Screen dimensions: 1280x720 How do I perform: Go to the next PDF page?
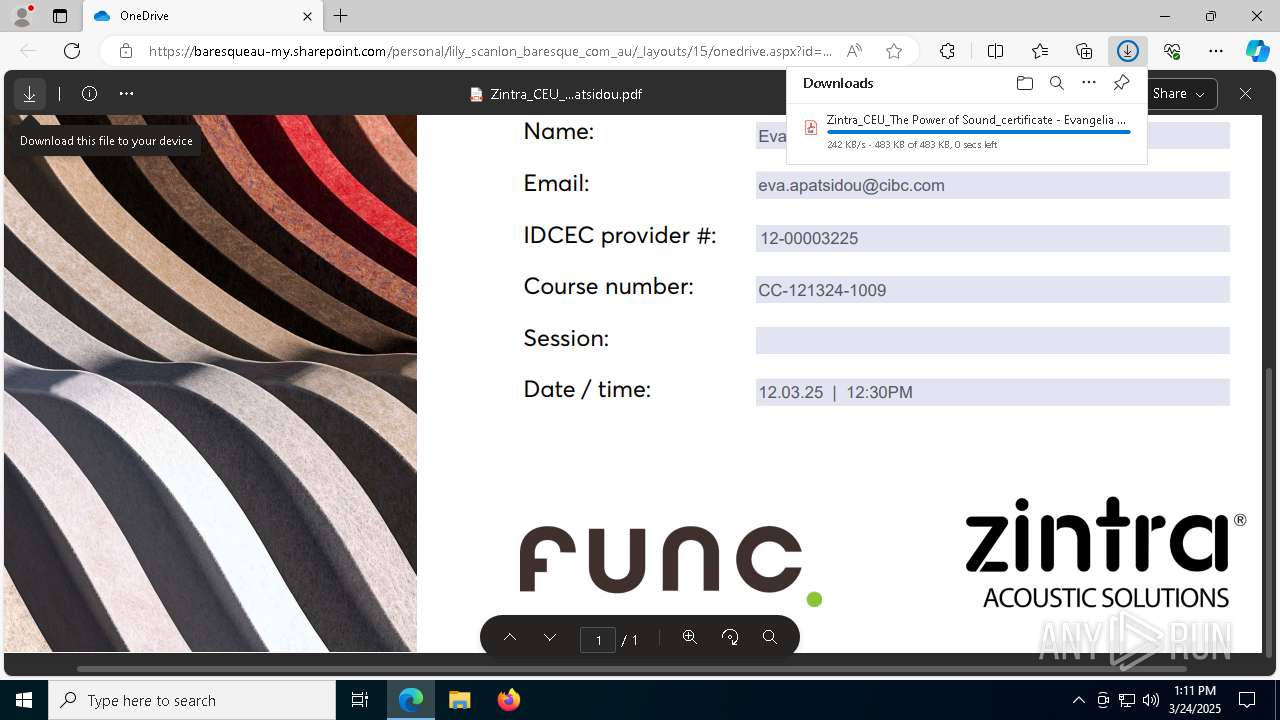550,638
